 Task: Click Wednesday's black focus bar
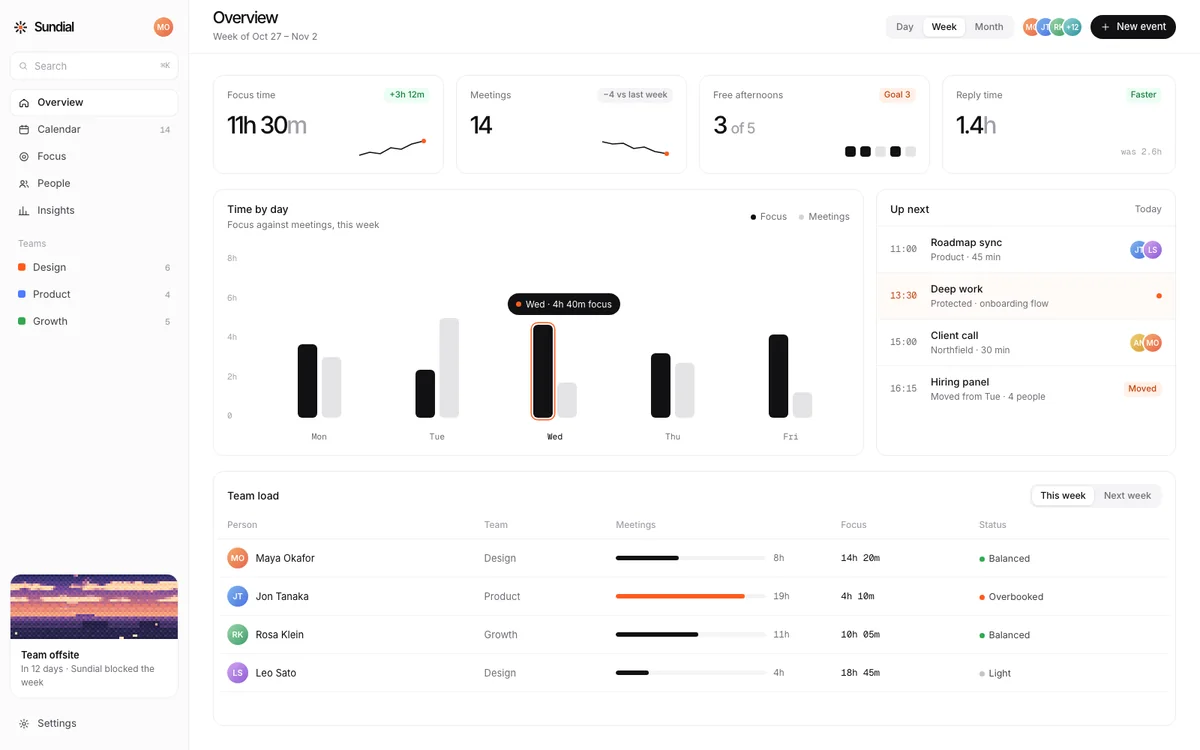point(543,371)
